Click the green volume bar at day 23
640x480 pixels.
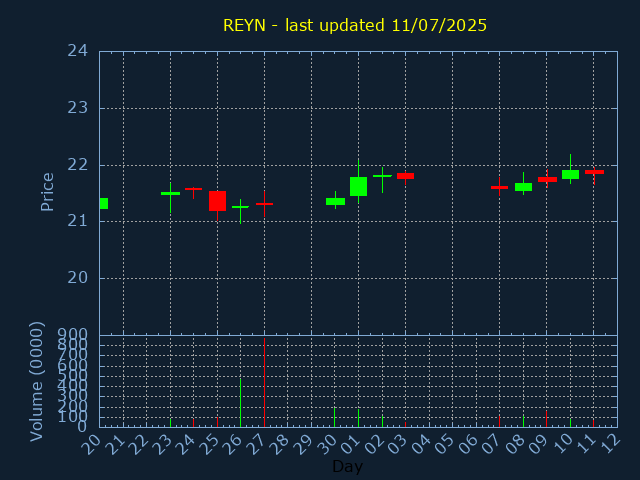click(x=170, y=422)
